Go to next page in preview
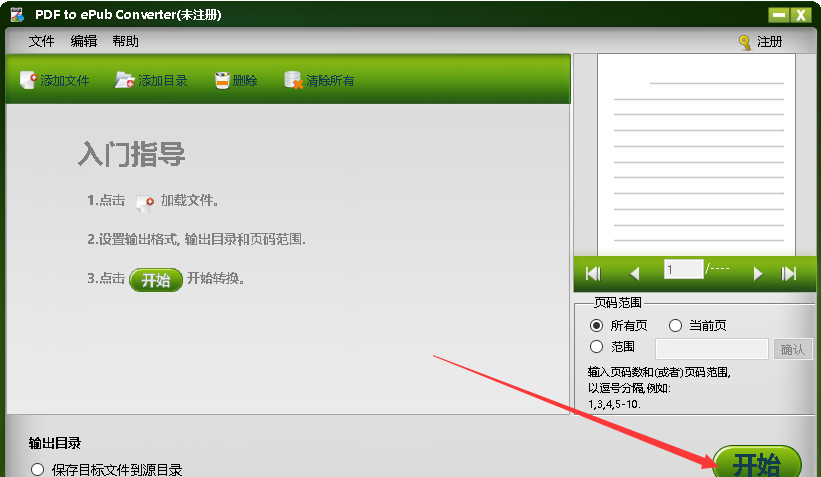The width and height of the screenshot is (821, 477). [758, 273]
